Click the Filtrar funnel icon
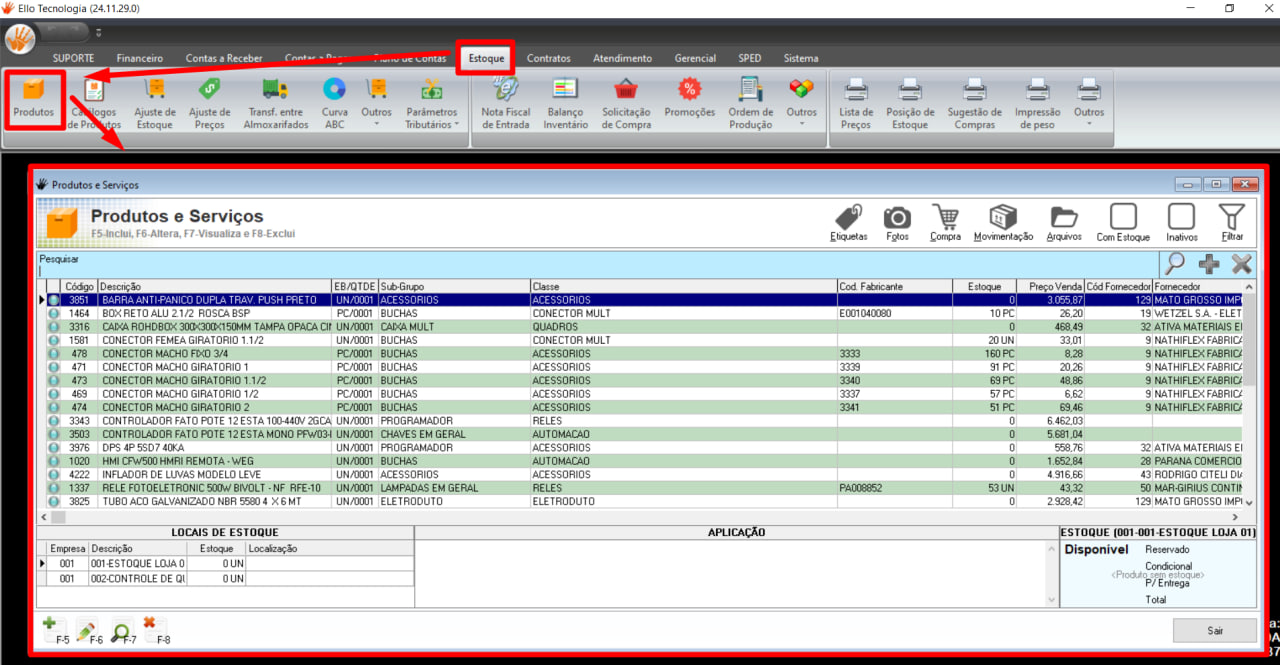 pos(1232,223)
